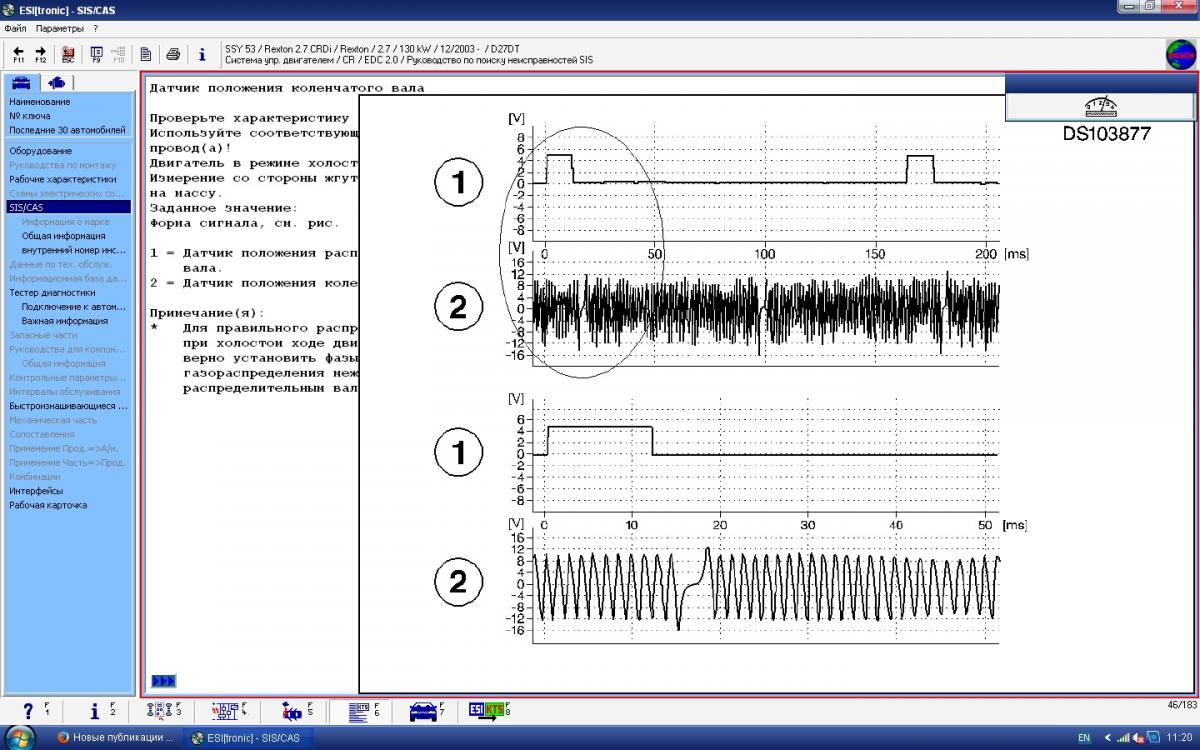Image resolution: width=1200 pixels, height=750 pixels.
Task: Open the Файл menu
Action: coord(15,28)
